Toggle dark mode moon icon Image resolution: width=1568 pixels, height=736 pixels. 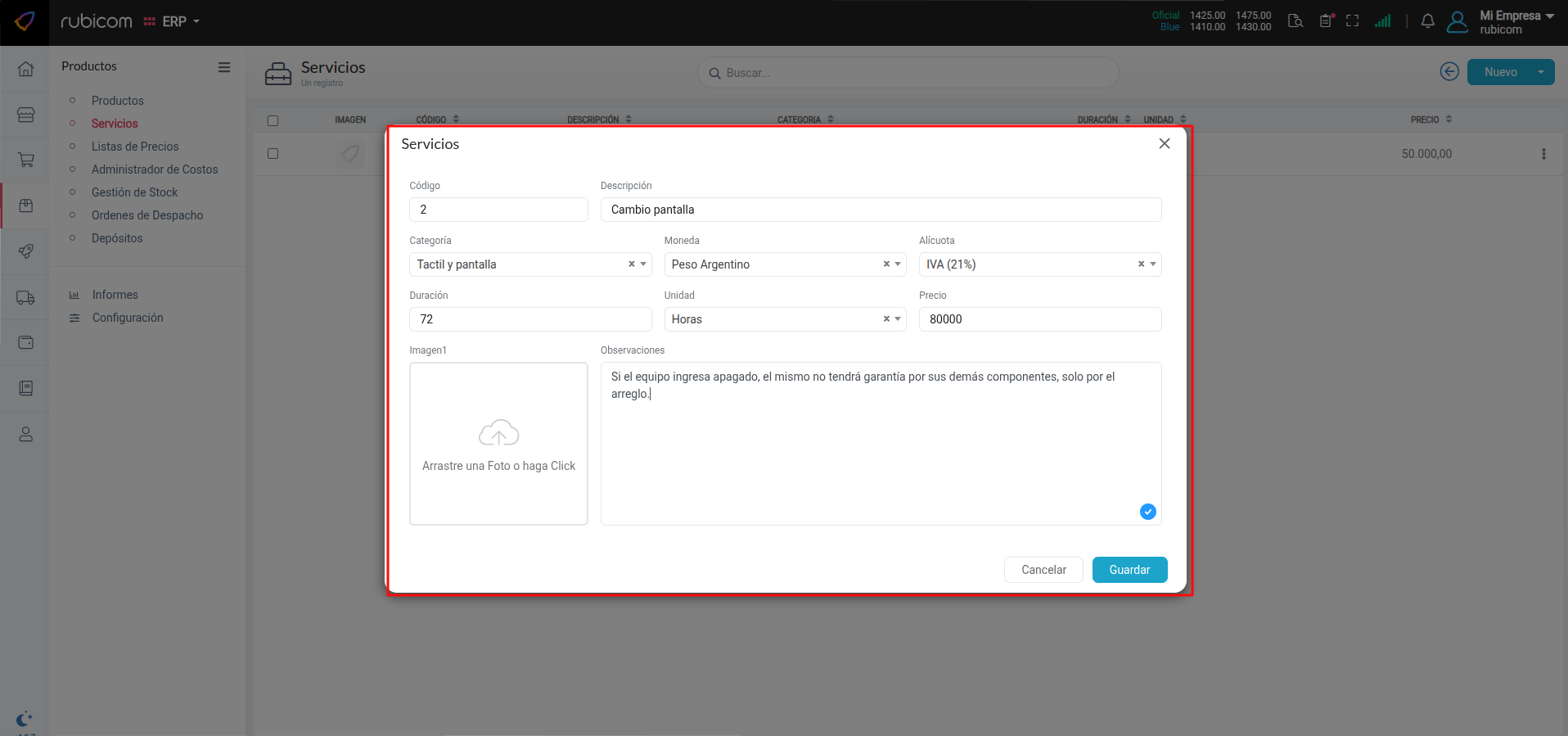click(25, 719)
